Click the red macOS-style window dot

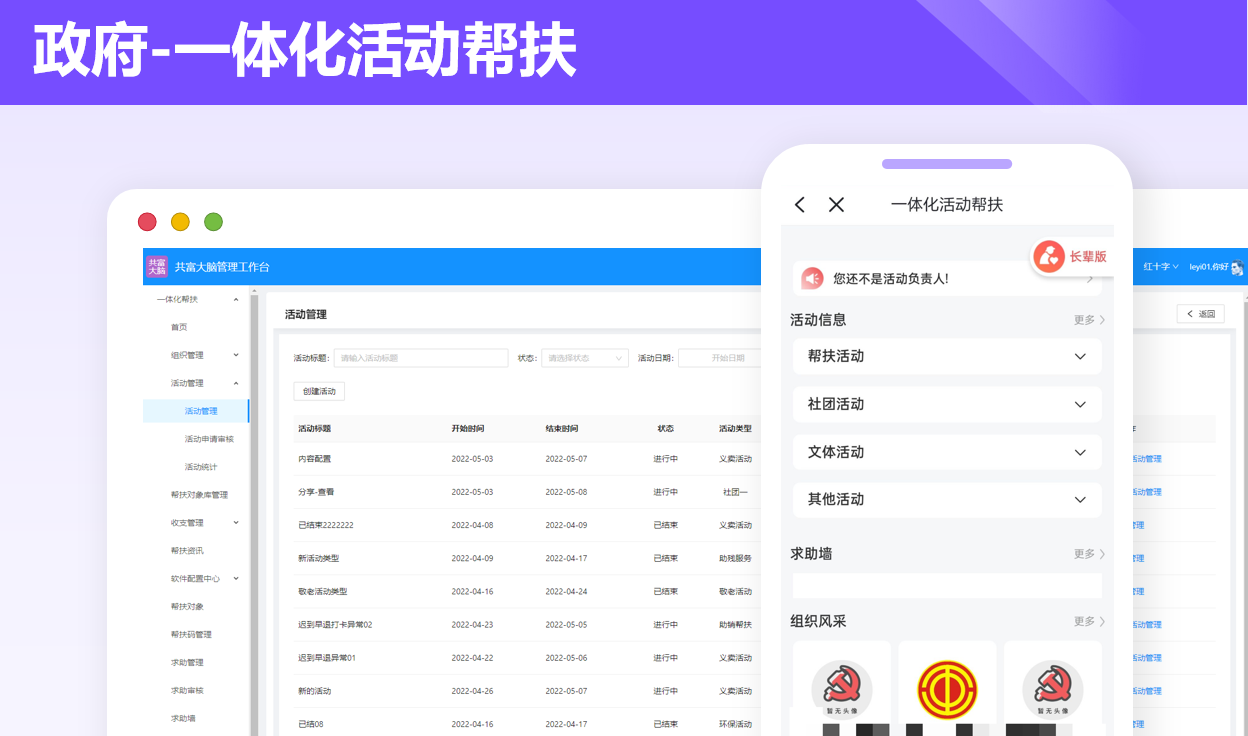click(147, 222)
